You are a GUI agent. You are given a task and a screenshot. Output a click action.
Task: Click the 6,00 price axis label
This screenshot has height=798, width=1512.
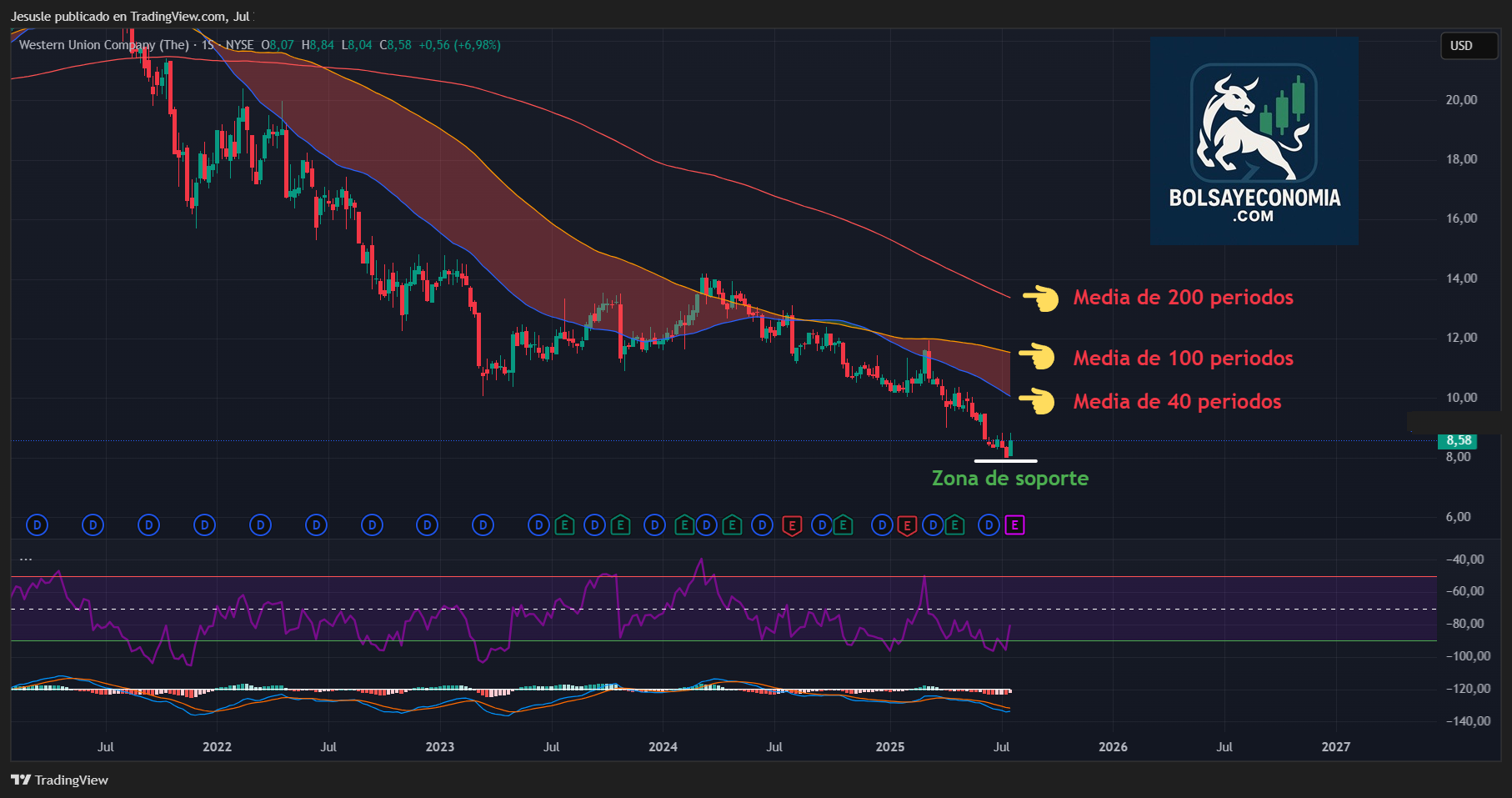[1458, 517]
